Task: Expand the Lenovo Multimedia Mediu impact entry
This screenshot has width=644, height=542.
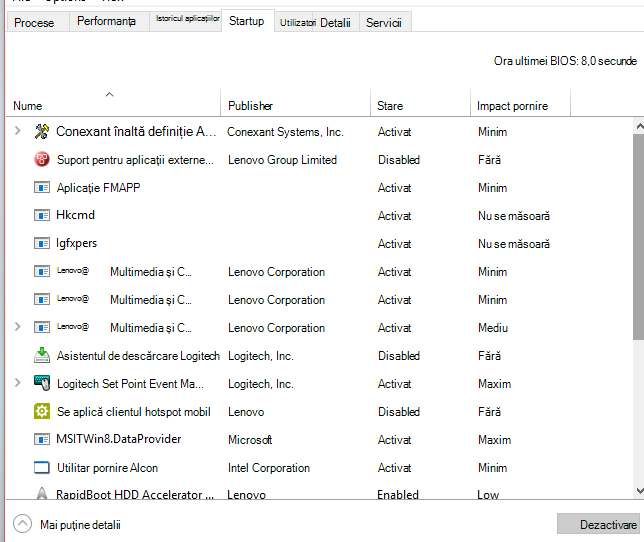Action: (17, 327)
